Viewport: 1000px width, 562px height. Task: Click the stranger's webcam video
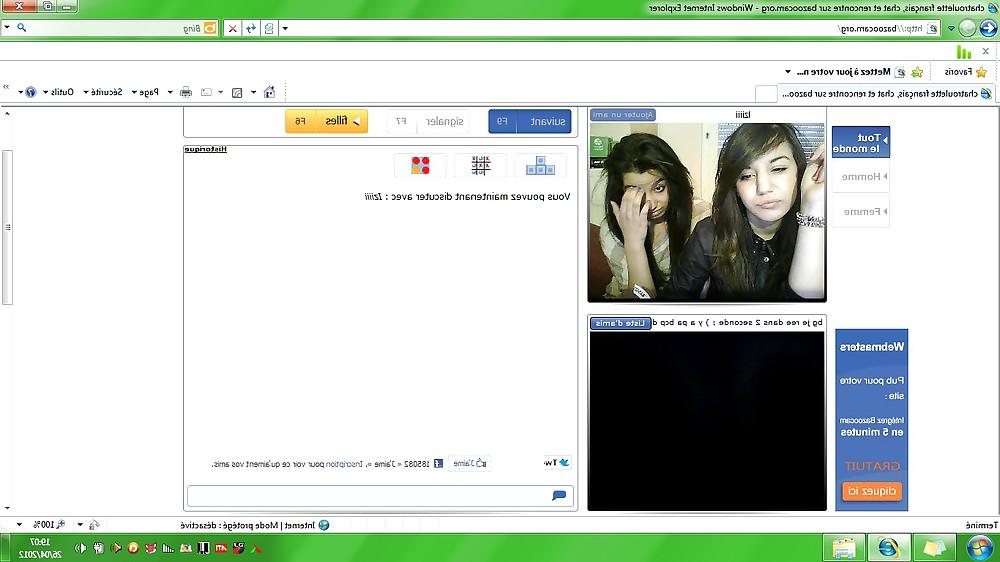707,212
